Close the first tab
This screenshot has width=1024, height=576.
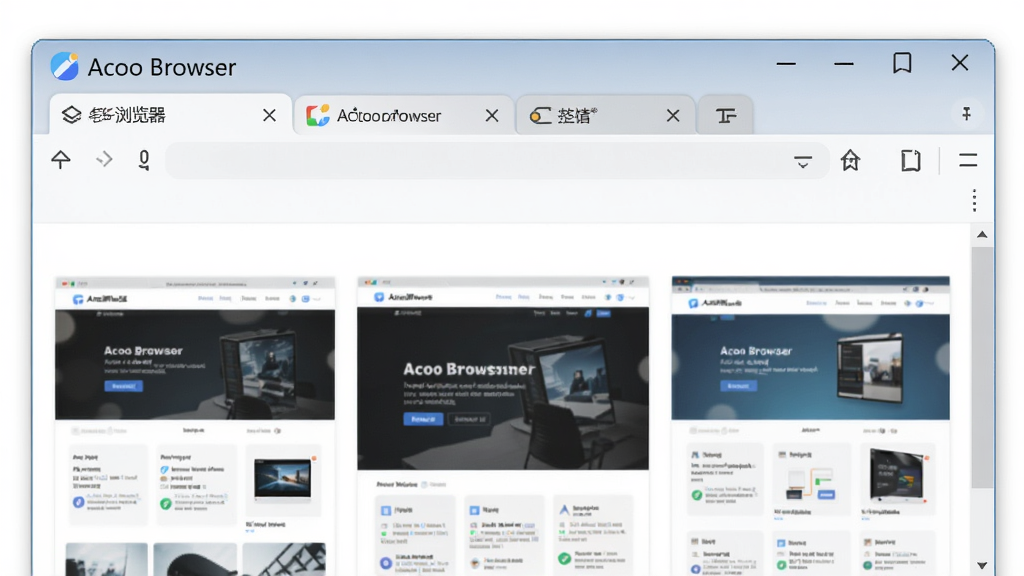click(x=269, y=116)
